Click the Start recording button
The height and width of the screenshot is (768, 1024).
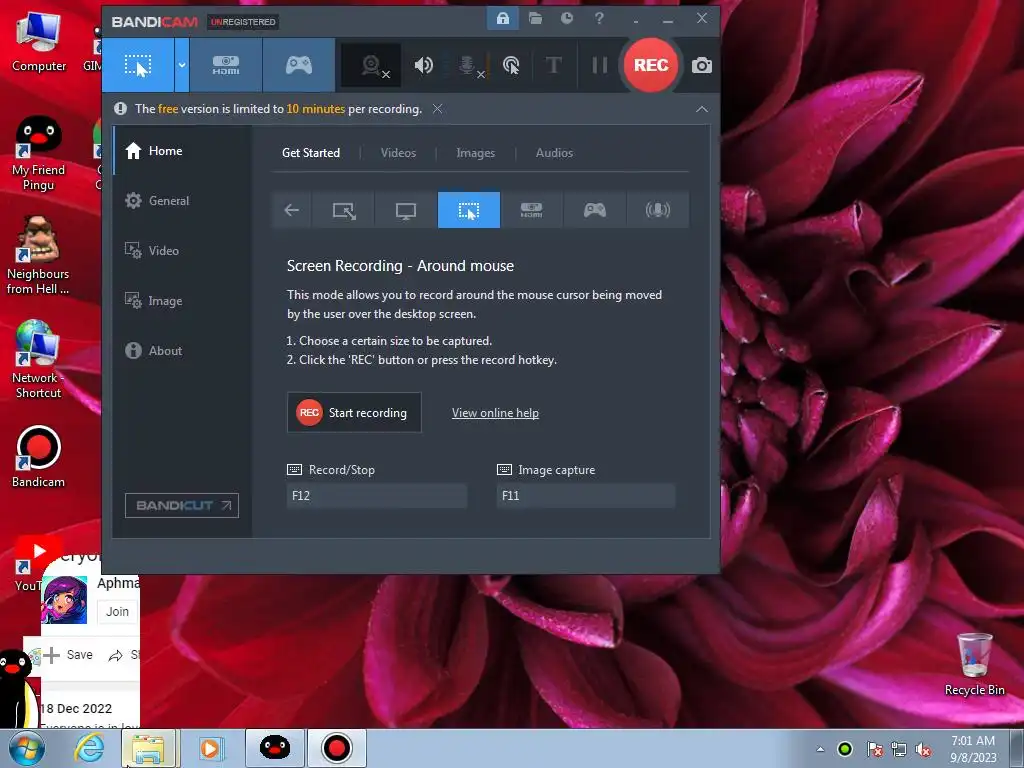[x=354, y=412]
